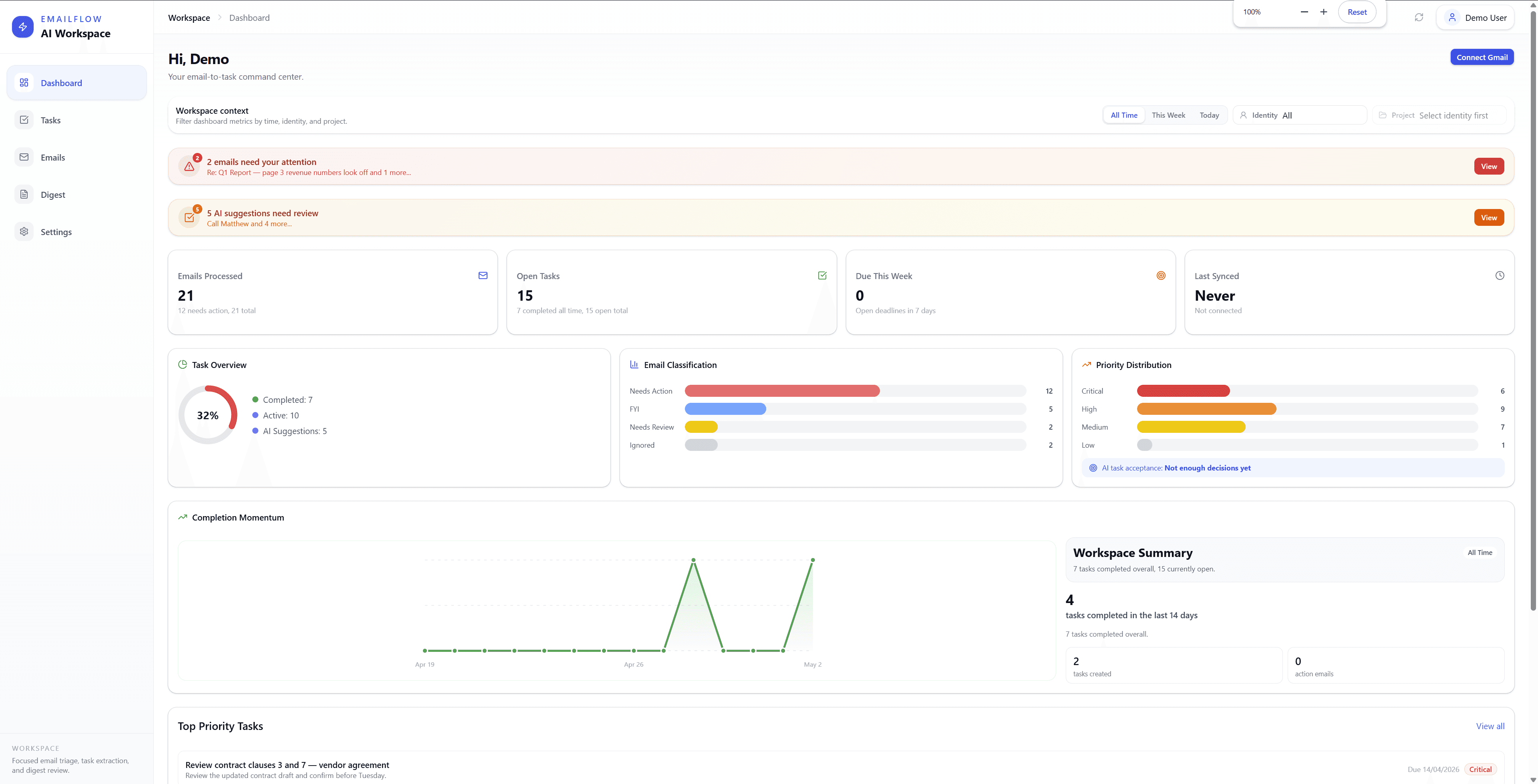Click the page vertical scrollbar
Image resolution: width=1538 pixels, height=784 pixels.
pyautogui.click(x=1533, y=310)
